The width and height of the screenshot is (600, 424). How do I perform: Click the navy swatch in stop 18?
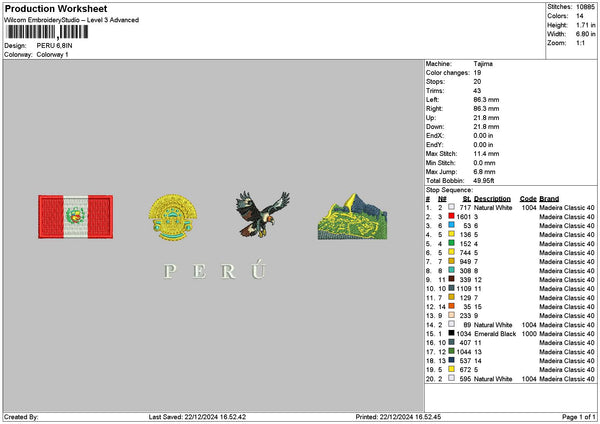pyautogui.click(x=452, y=360)
